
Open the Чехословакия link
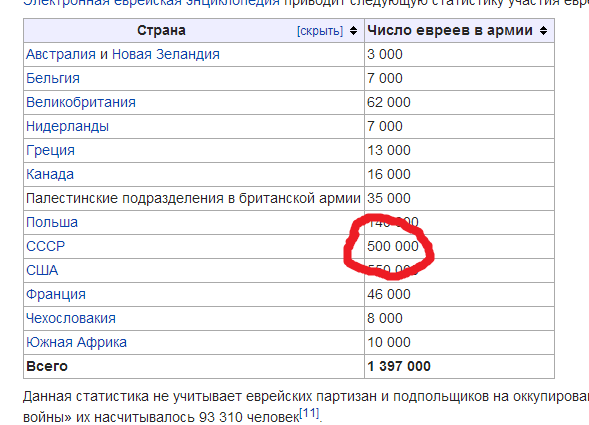point(71,318)
